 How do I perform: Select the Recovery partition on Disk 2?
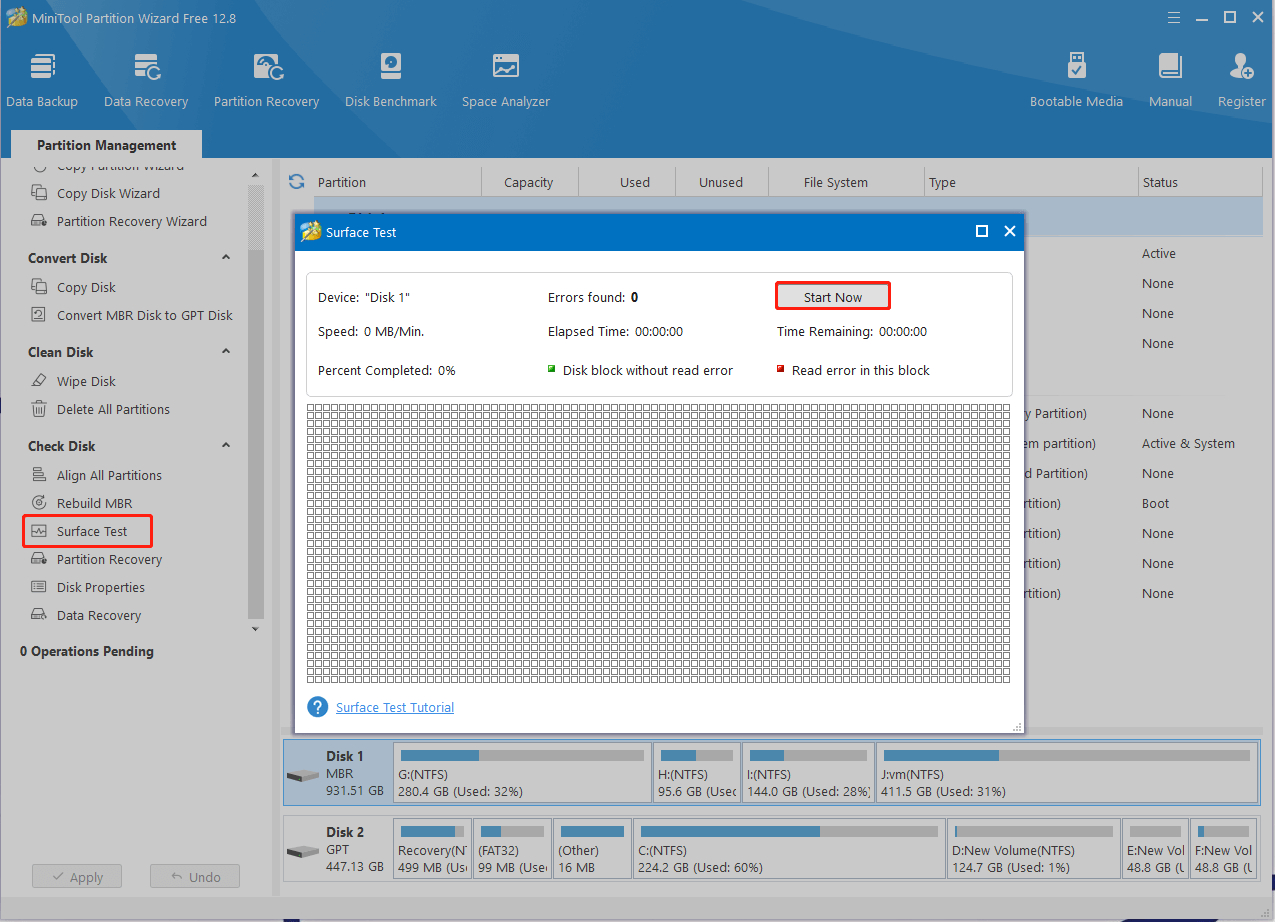[x=432, y=849]
